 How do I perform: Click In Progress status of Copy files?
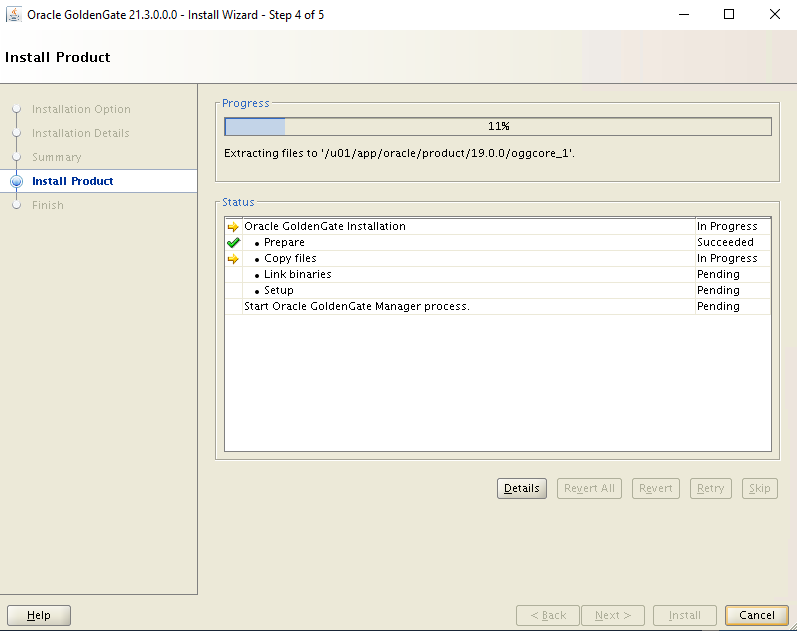(727, 258)
